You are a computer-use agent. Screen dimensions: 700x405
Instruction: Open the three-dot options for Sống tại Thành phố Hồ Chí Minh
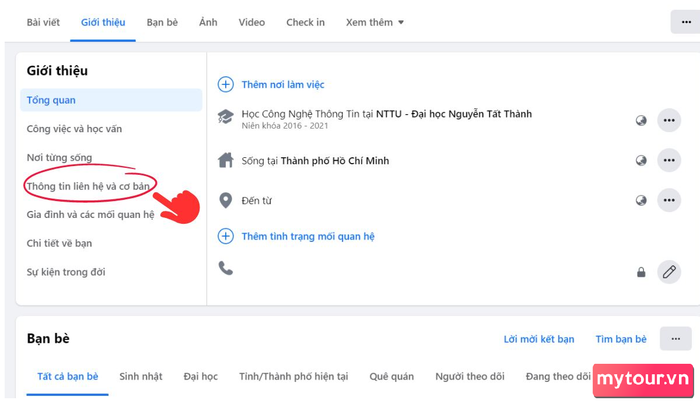[669, 160]
